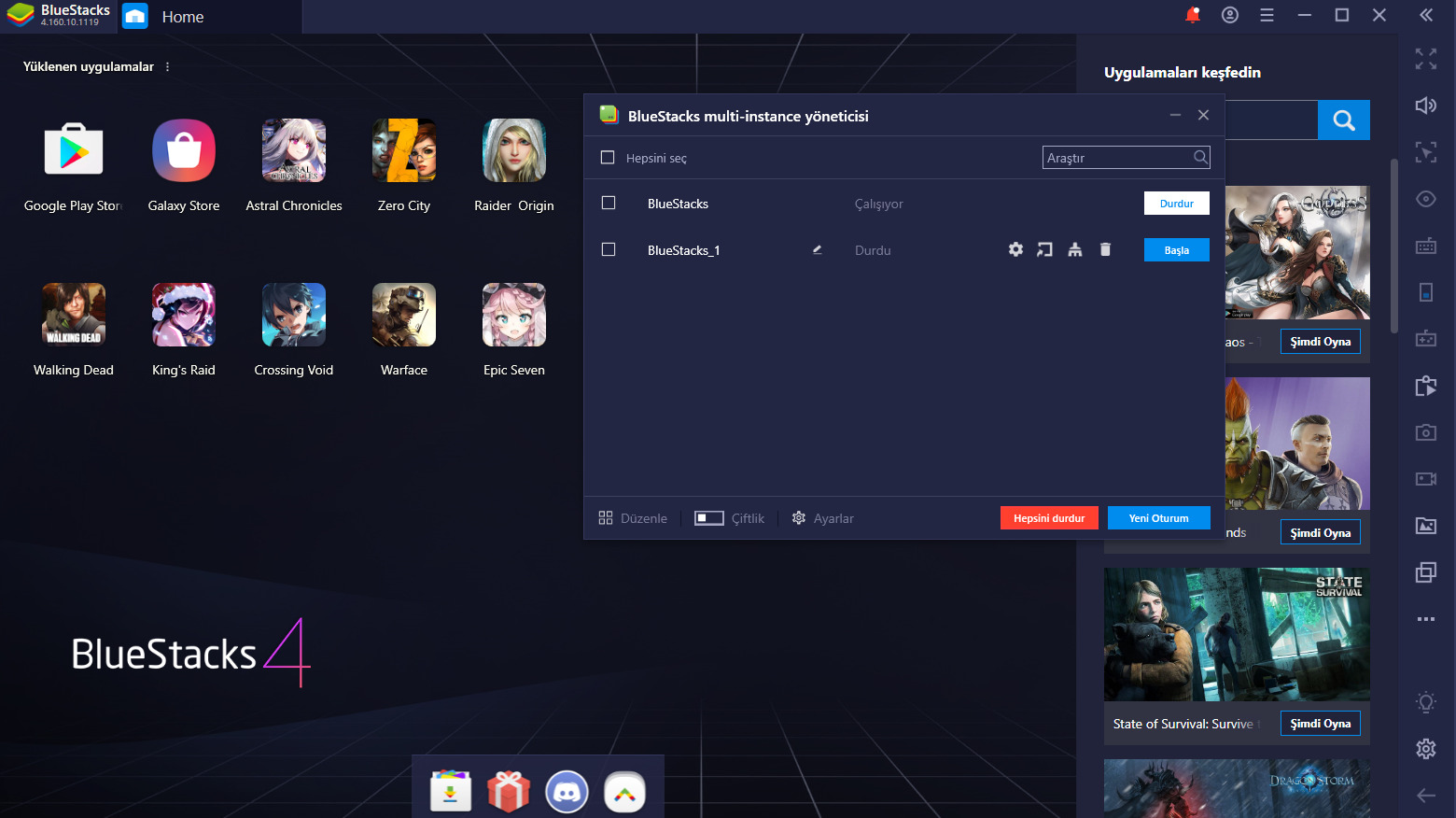This screenshot has width=1456, height=818.
Task: Open Raider Origin game
Action: coord(514,150)
